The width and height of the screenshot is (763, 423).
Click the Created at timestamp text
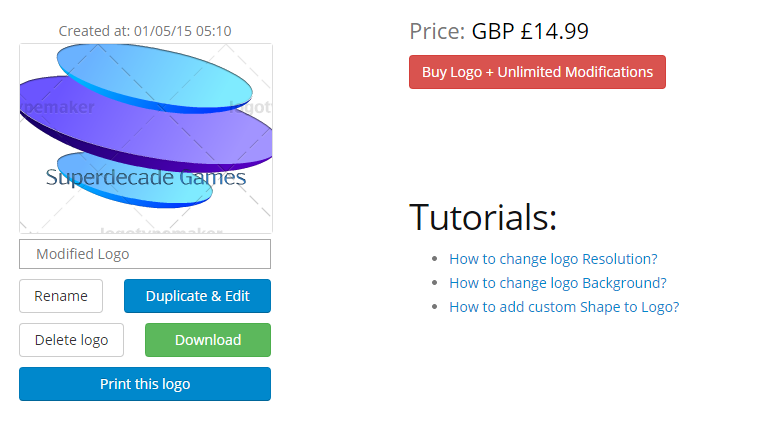145,31
